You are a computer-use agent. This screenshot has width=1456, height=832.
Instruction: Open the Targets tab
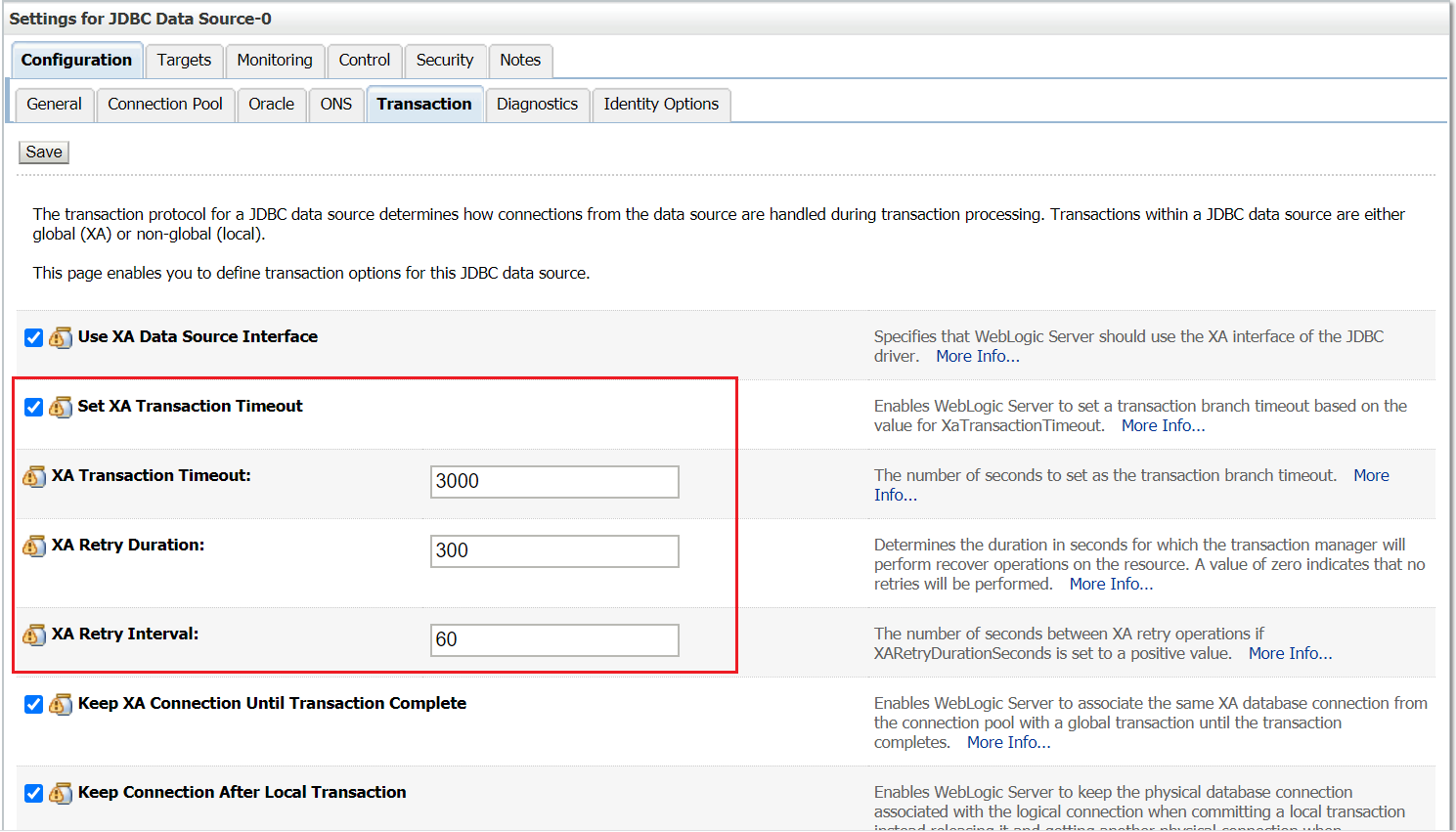(x=184, y=61)
